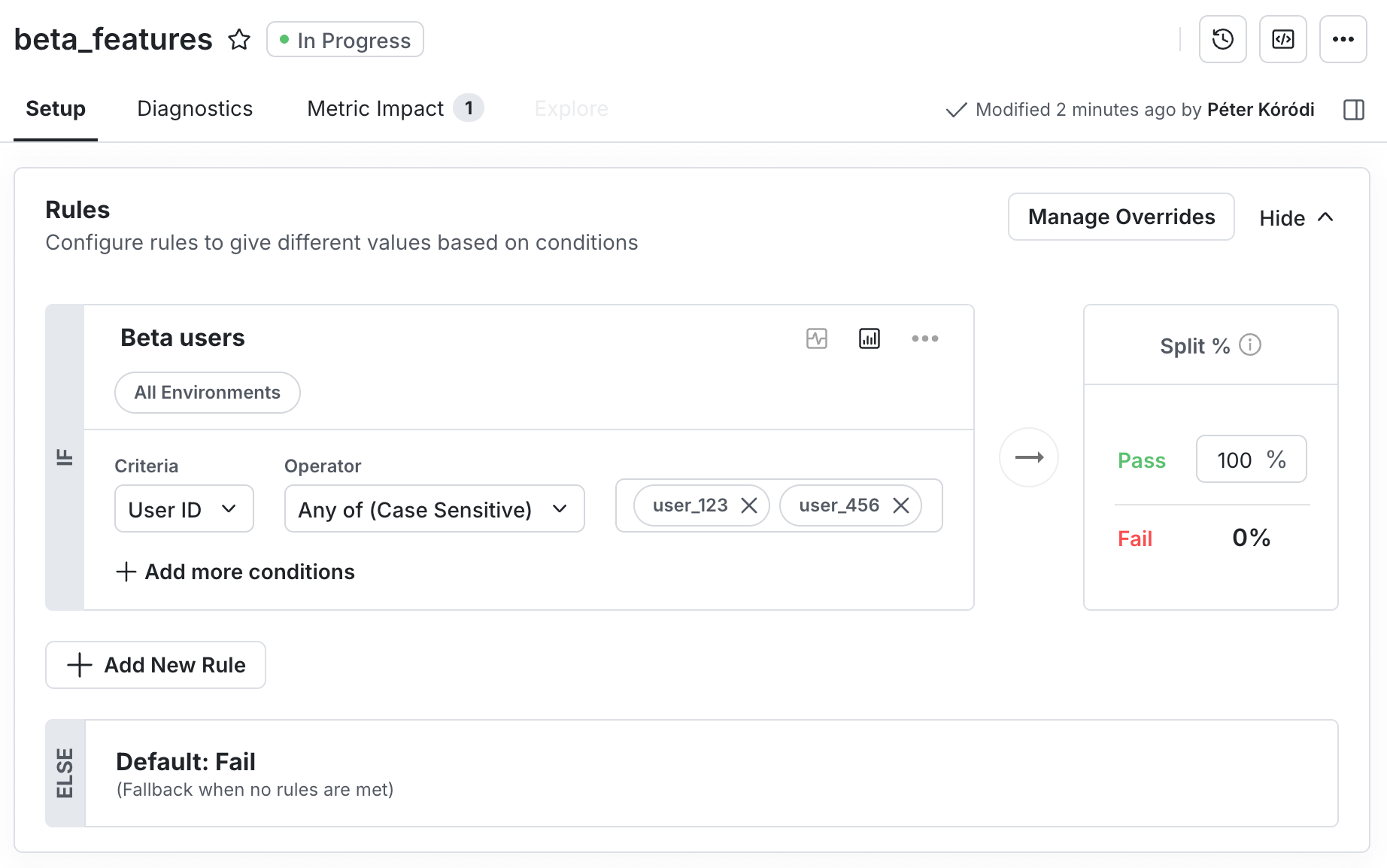
Task: Star the beta_features gate as favorite
Action: [x=239, y=39]
